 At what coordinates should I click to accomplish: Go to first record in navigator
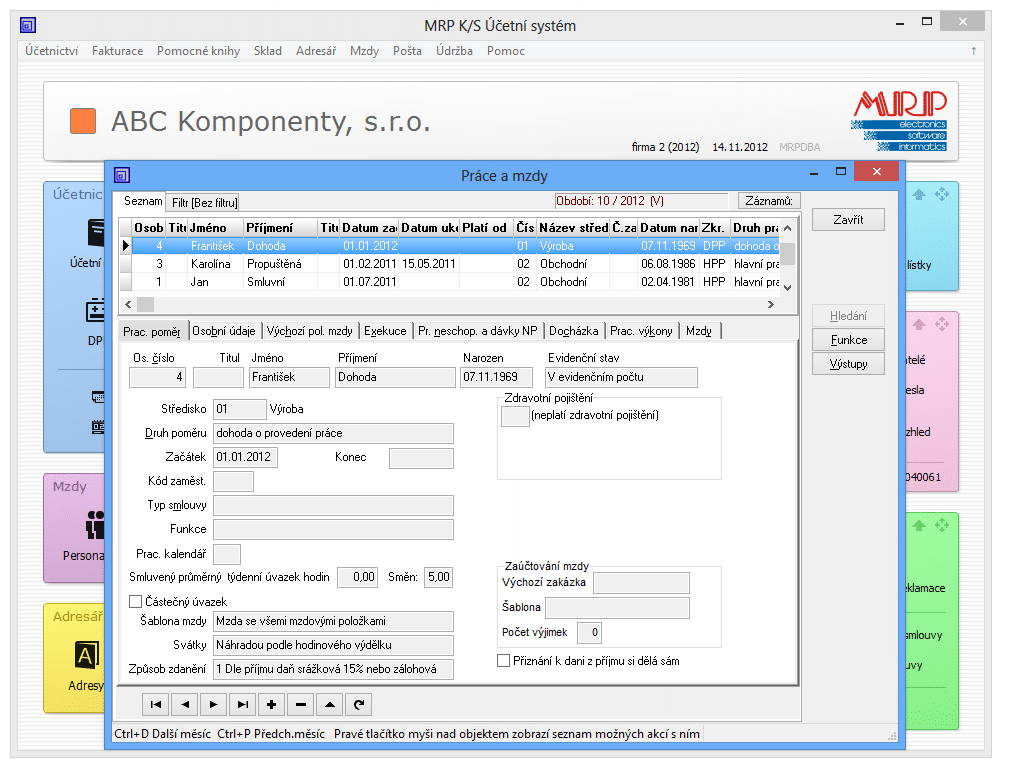click(156, 705)
